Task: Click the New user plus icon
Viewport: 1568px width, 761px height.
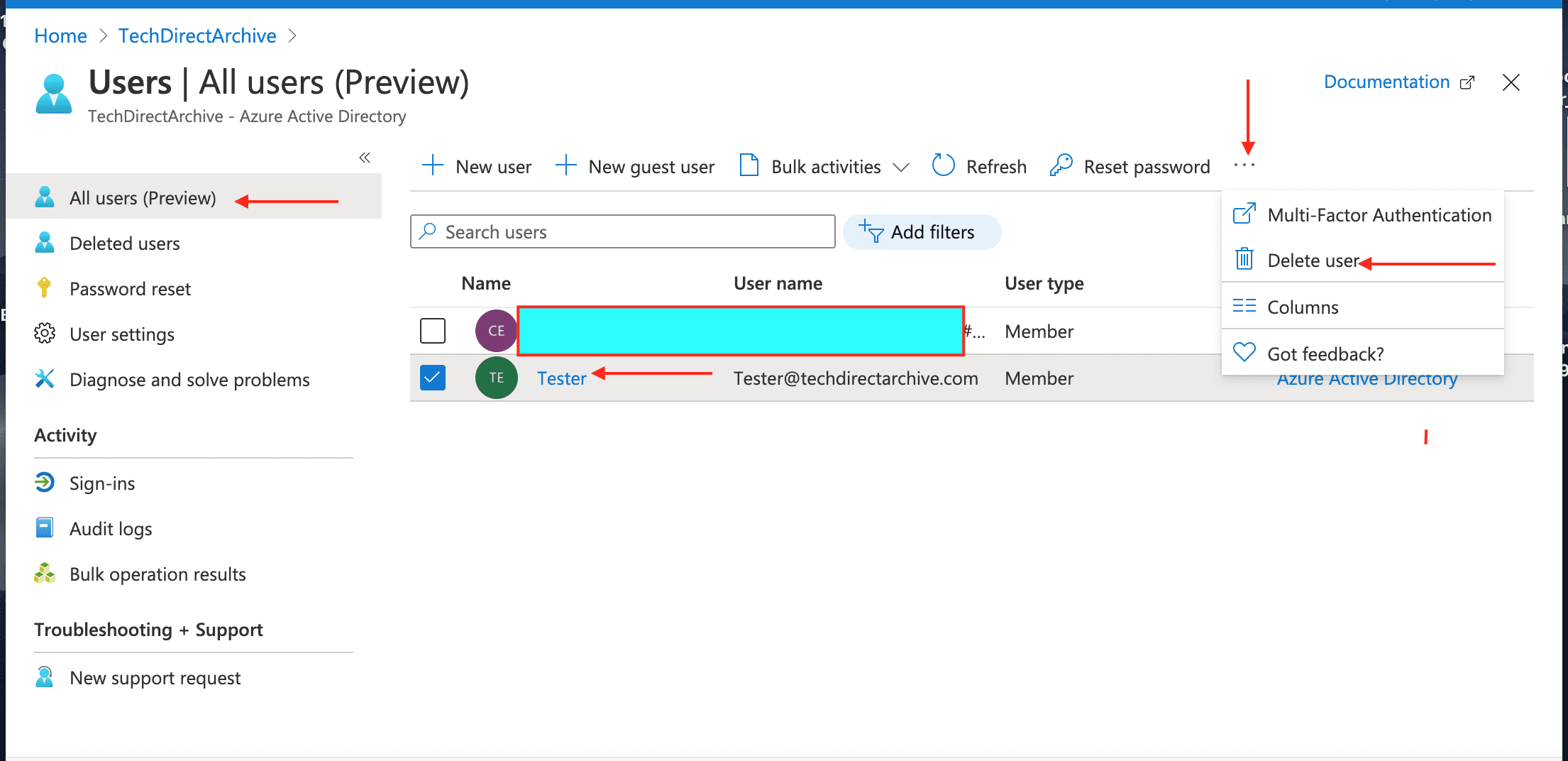Action: click(432, 166)
